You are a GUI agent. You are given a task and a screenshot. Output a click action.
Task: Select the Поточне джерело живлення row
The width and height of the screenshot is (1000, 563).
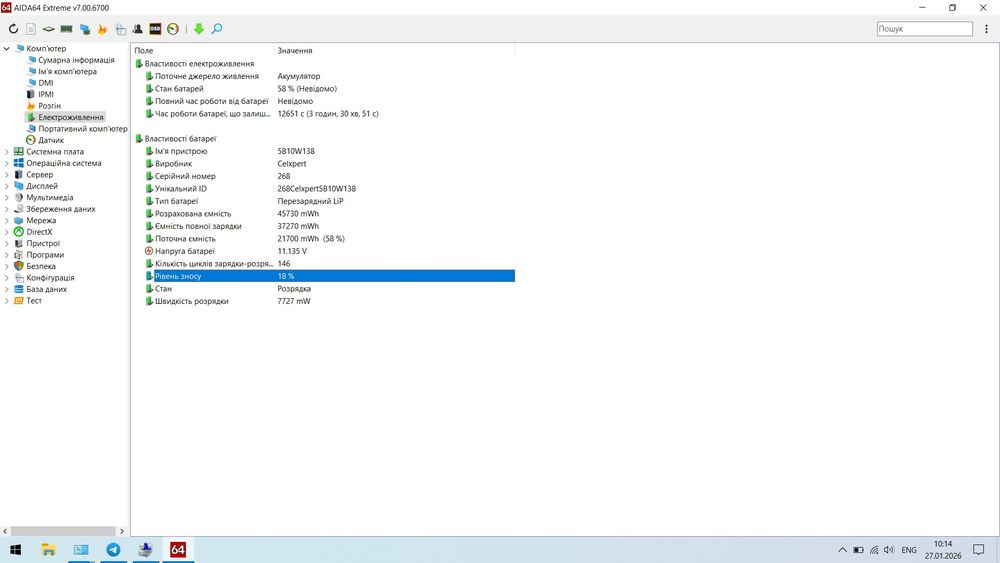[x=324, y=76]
